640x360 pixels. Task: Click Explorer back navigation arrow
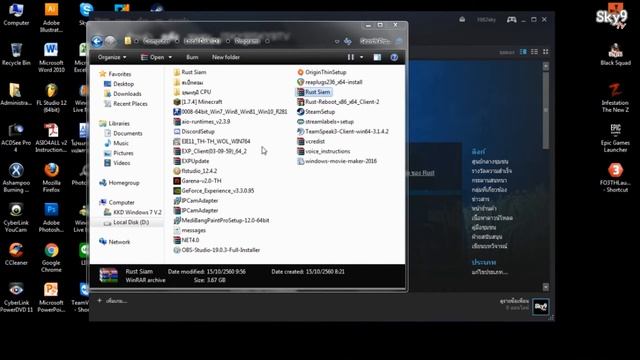tap(97, 41)
